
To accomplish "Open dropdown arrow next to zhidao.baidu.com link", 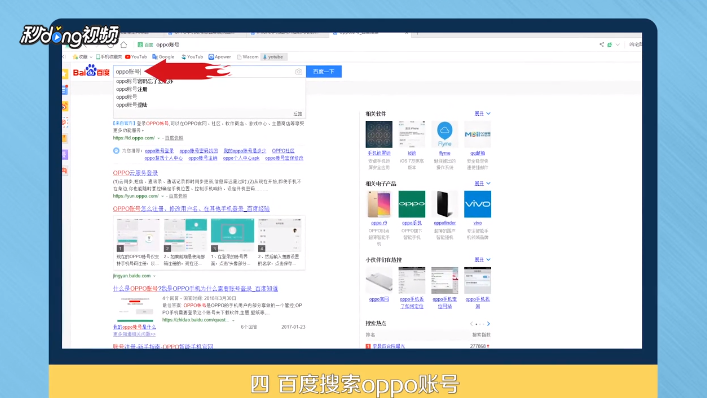I will click(233, 320).
